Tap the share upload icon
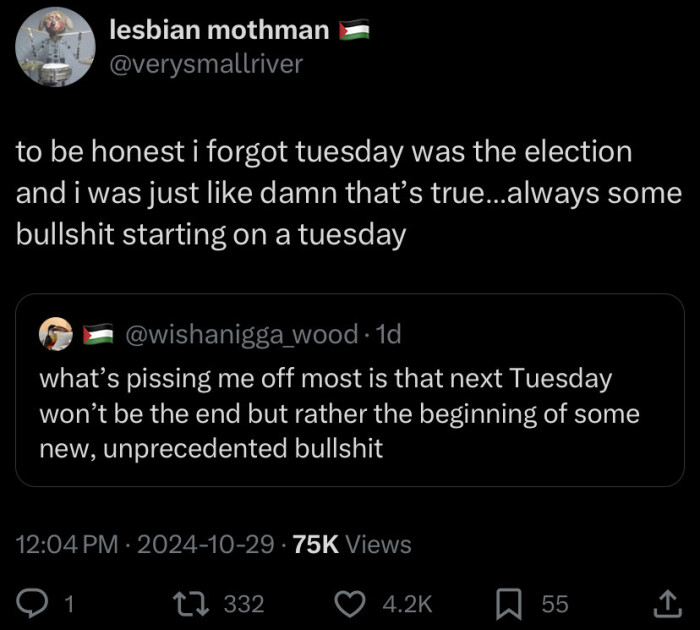The height and width of the screenshot is (630, 700). tap(665, 603)
